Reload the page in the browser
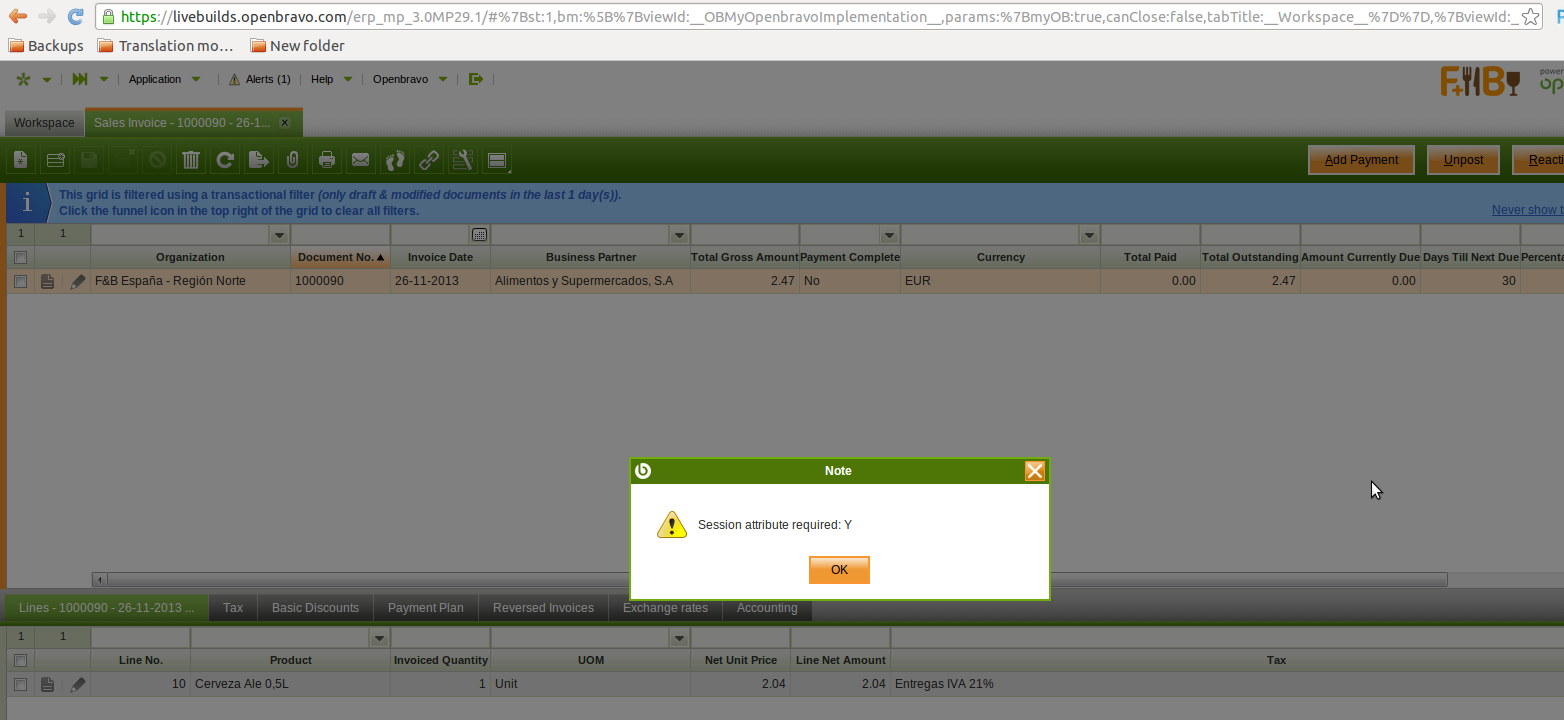Screen dimensions: 1564x720 point(75,17)
